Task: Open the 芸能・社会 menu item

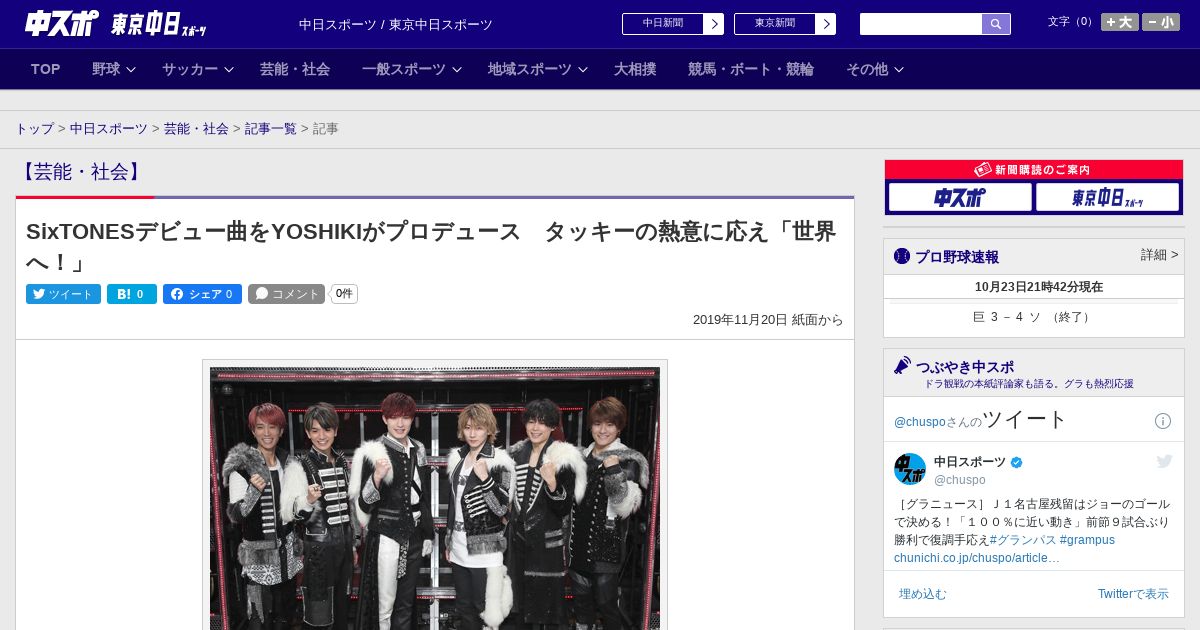Action: 295,69
